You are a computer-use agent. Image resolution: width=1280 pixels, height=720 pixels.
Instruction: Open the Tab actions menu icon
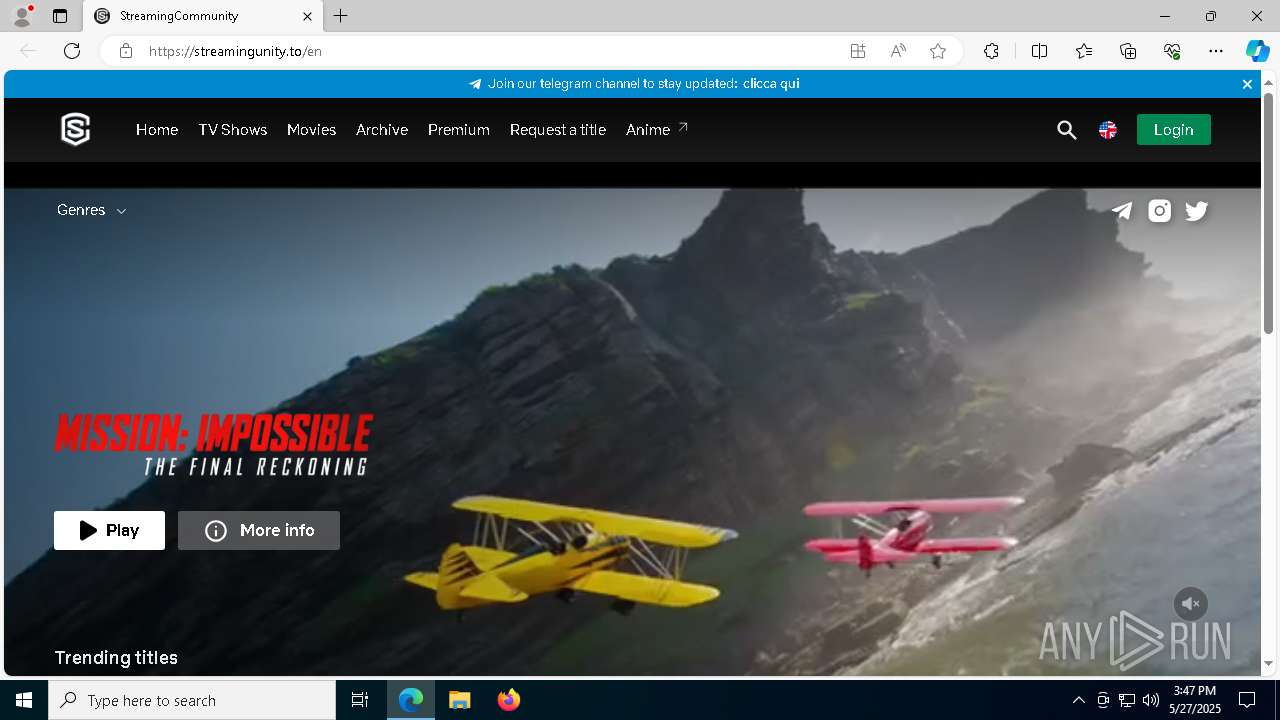click(60, 16)
